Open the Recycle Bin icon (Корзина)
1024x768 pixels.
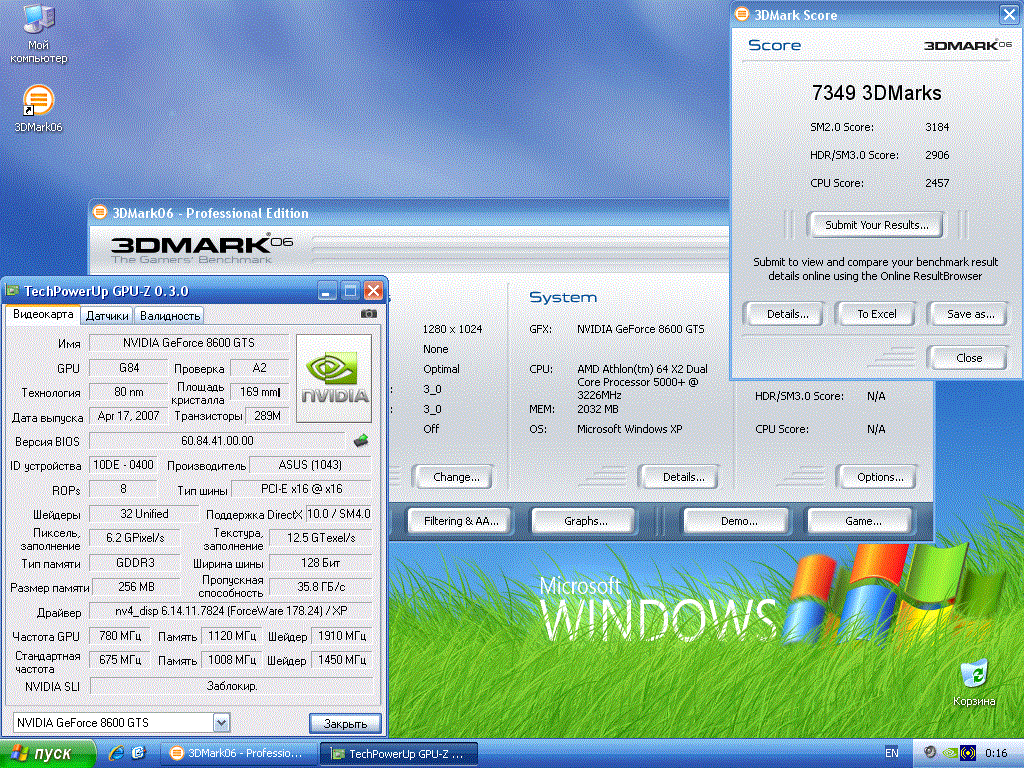click(974, 682)
